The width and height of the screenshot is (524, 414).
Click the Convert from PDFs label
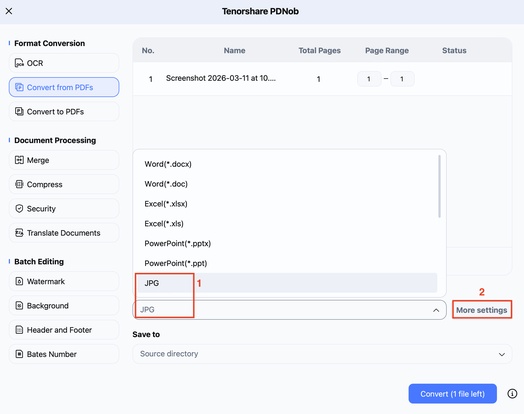60,88
